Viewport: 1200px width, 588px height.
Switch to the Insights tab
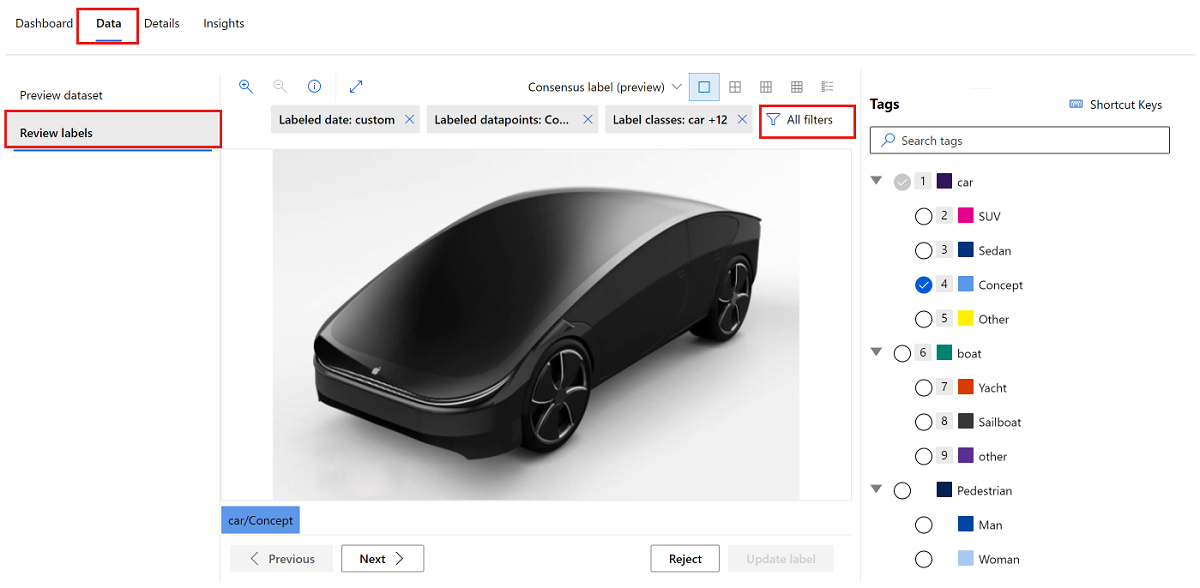pyautogui.click(x=223, y=23)
